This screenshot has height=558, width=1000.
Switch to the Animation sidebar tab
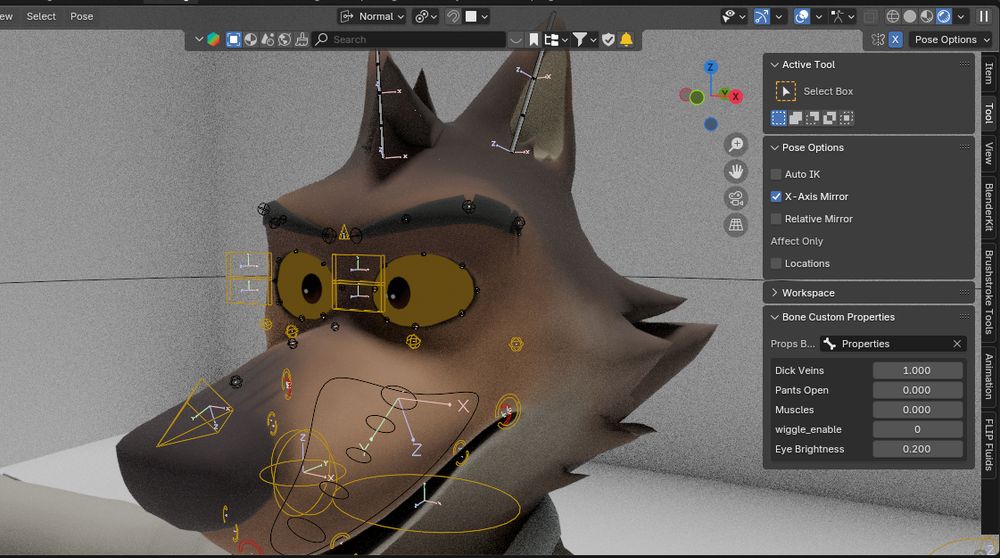[989, 376]
